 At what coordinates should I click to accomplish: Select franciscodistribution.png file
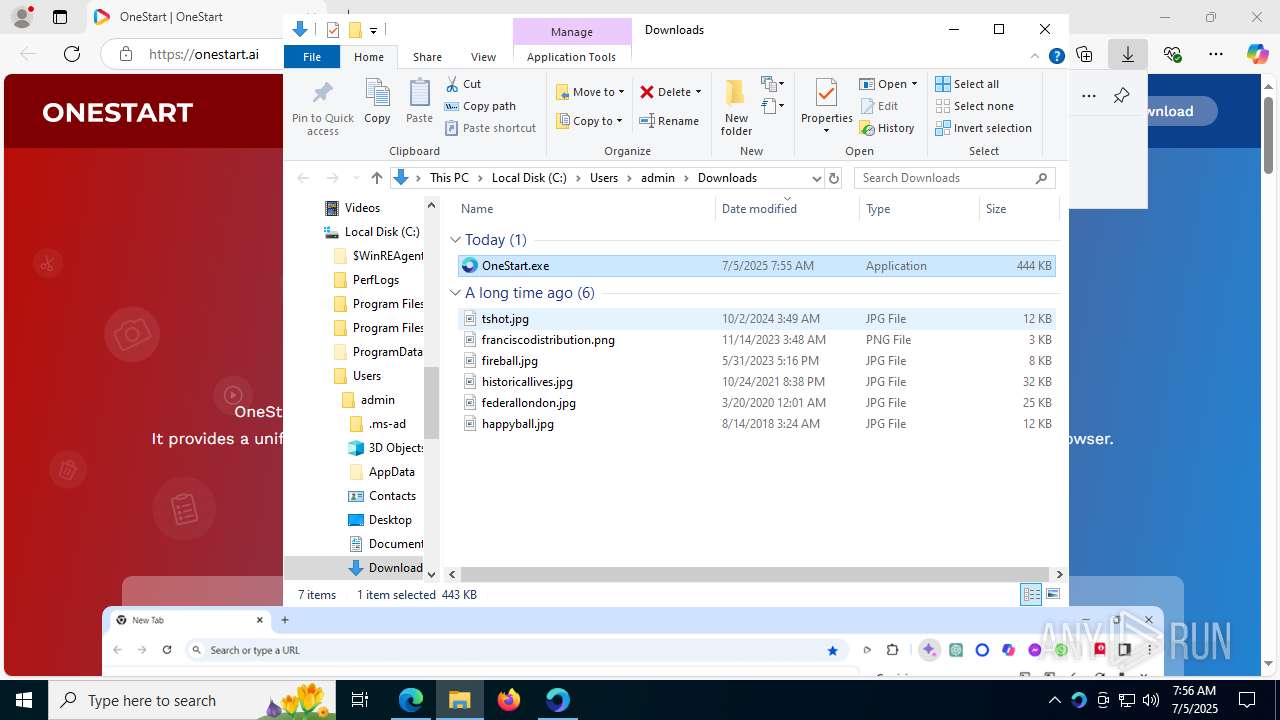point(756,340)
